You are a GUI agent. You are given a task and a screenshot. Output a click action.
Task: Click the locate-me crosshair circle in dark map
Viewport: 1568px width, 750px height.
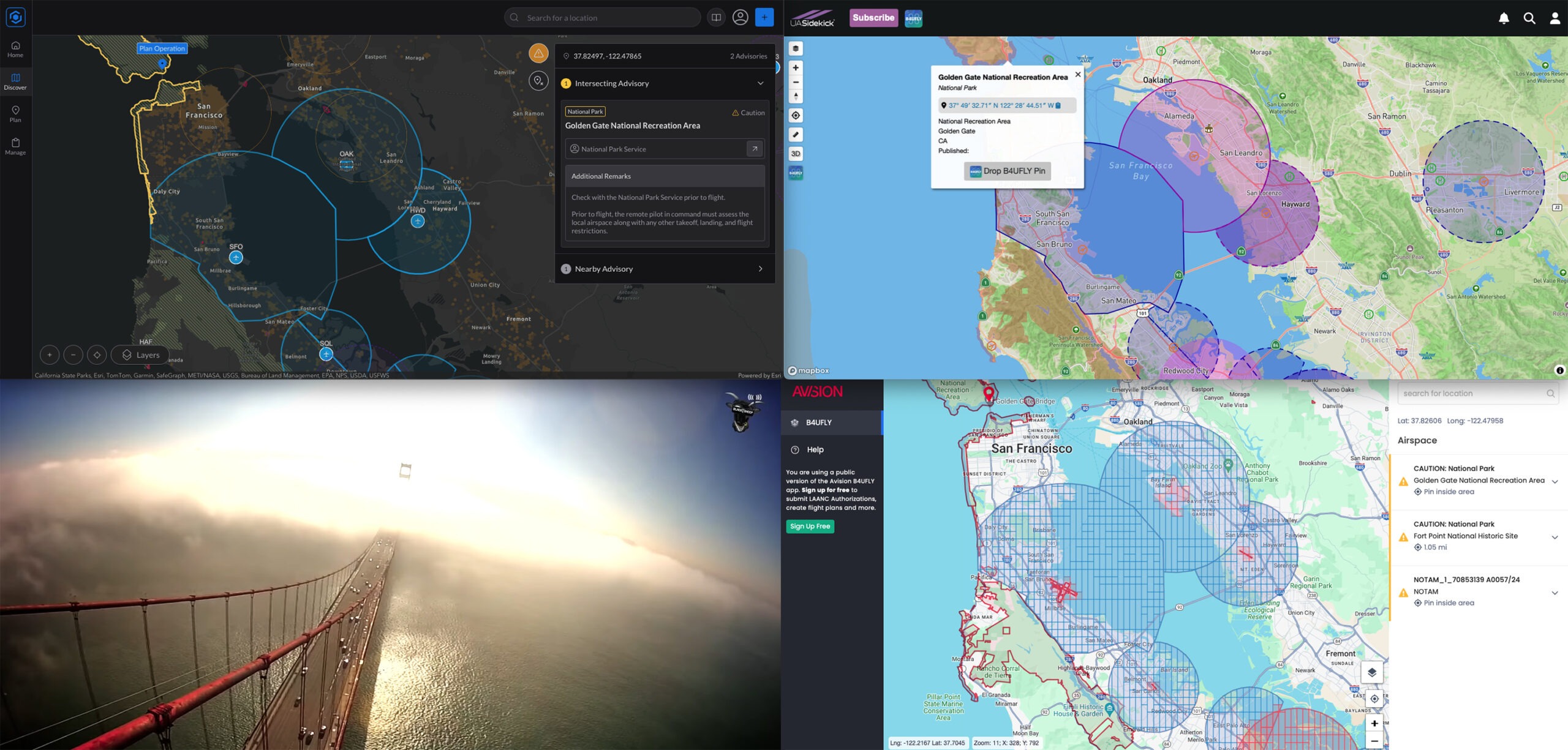[97, 354]
